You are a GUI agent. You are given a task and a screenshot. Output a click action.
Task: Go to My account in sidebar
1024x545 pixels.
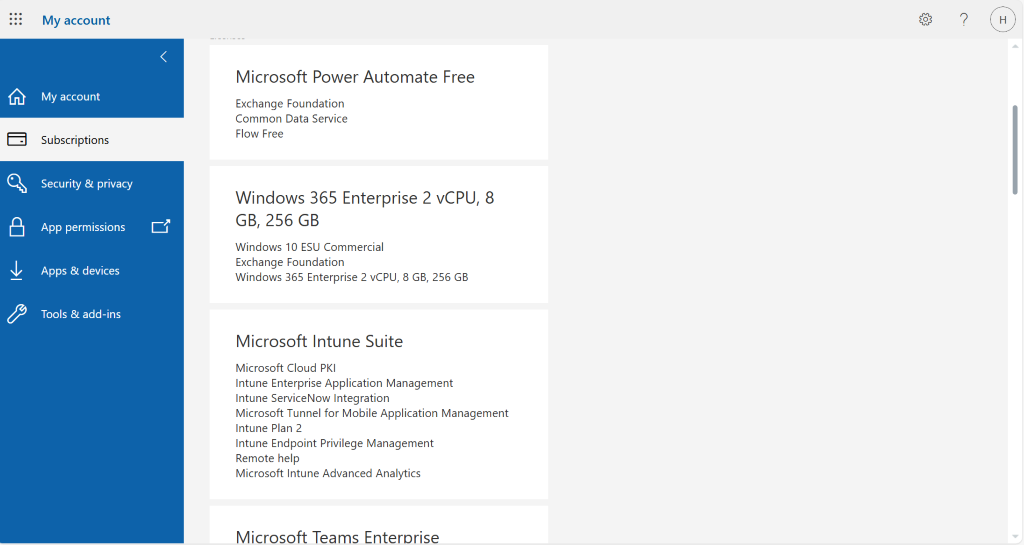[x=91, y=97]
